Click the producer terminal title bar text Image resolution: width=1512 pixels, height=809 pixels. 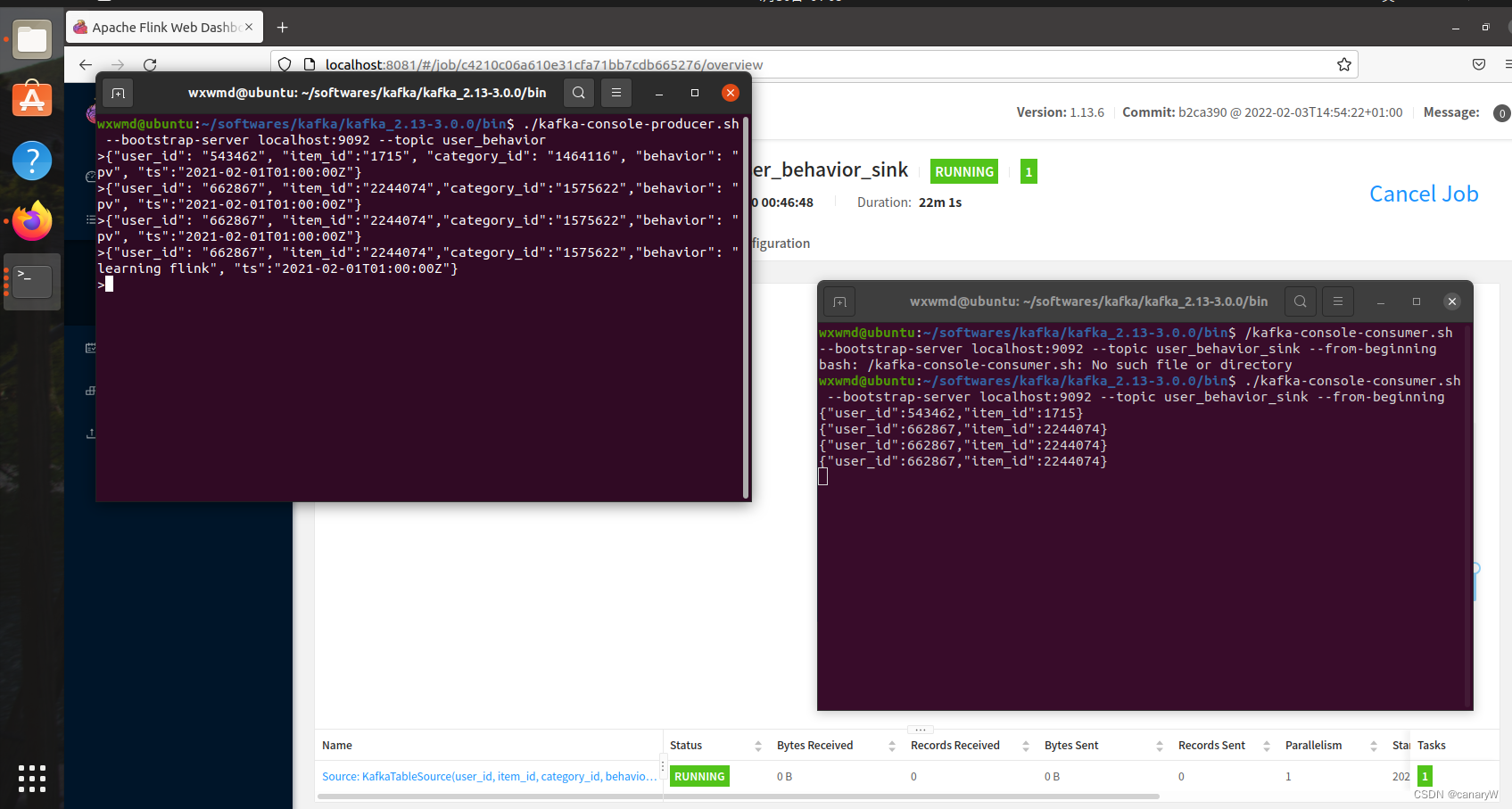[x=367, y=93]
